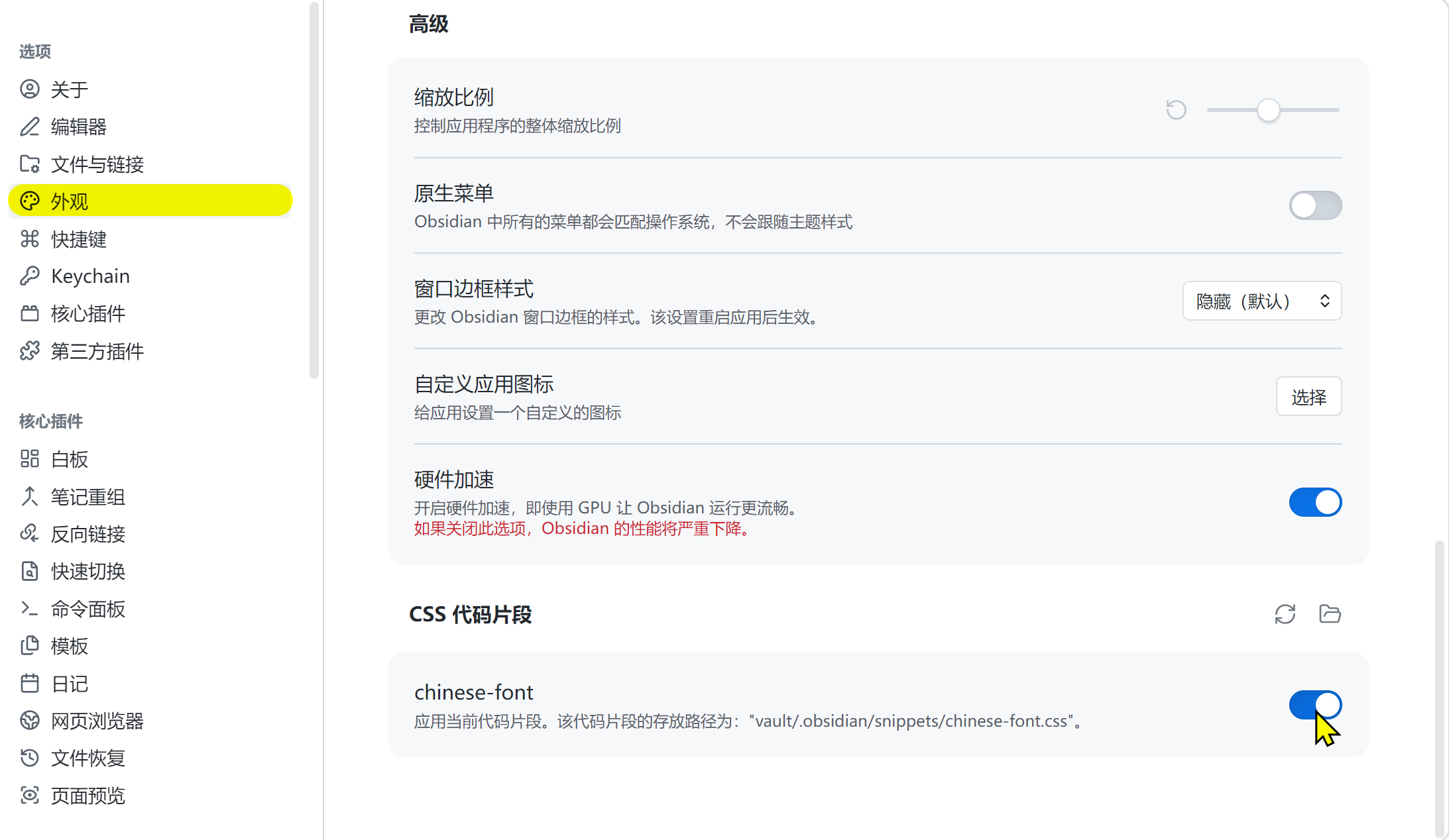
Task: Click the web viewer globe icon
Action: point(30,721)
